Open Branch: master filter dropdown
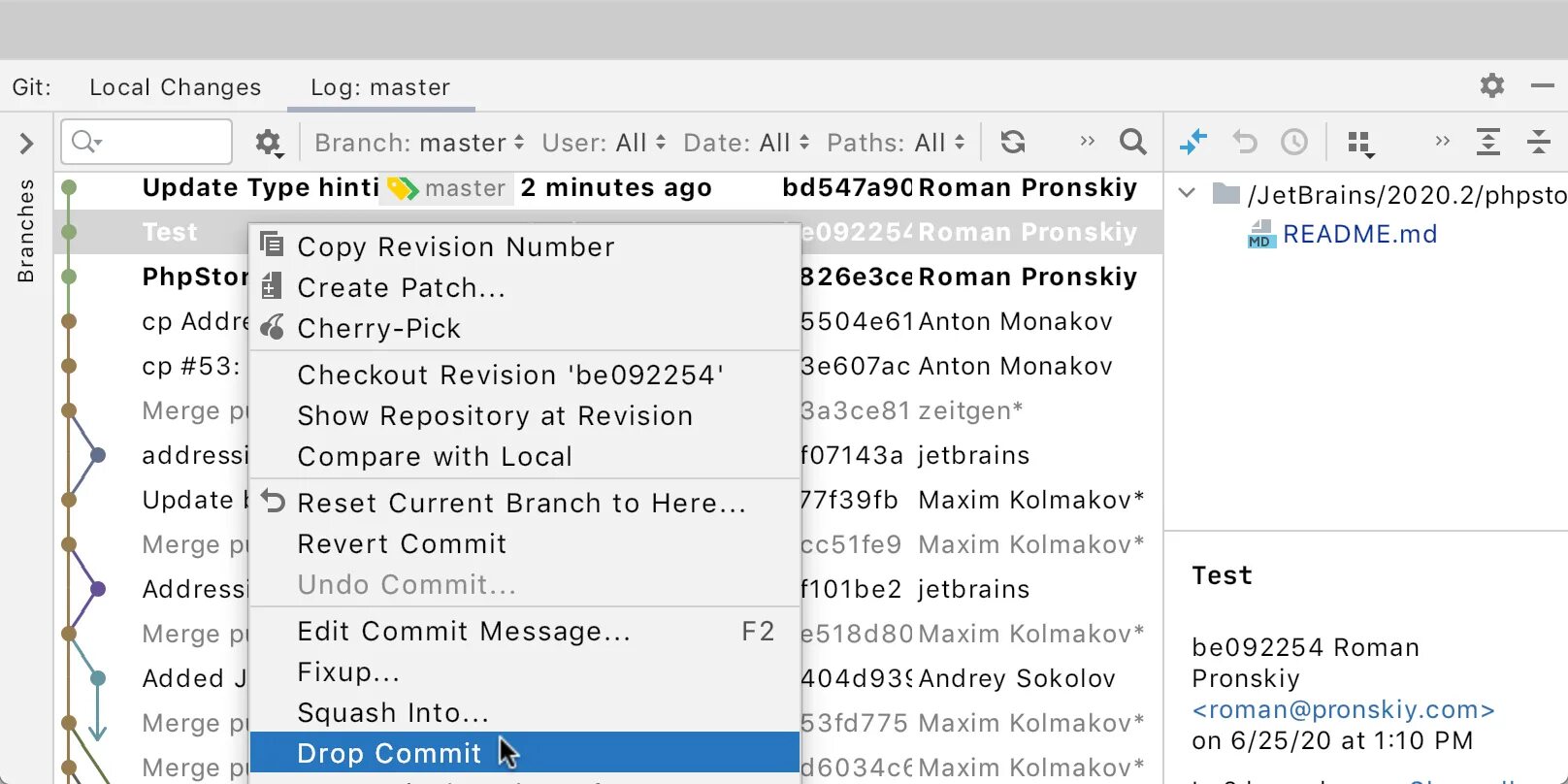Image resolution: width=1568 pixels, height=784 pixels. [x=419, y=144]
